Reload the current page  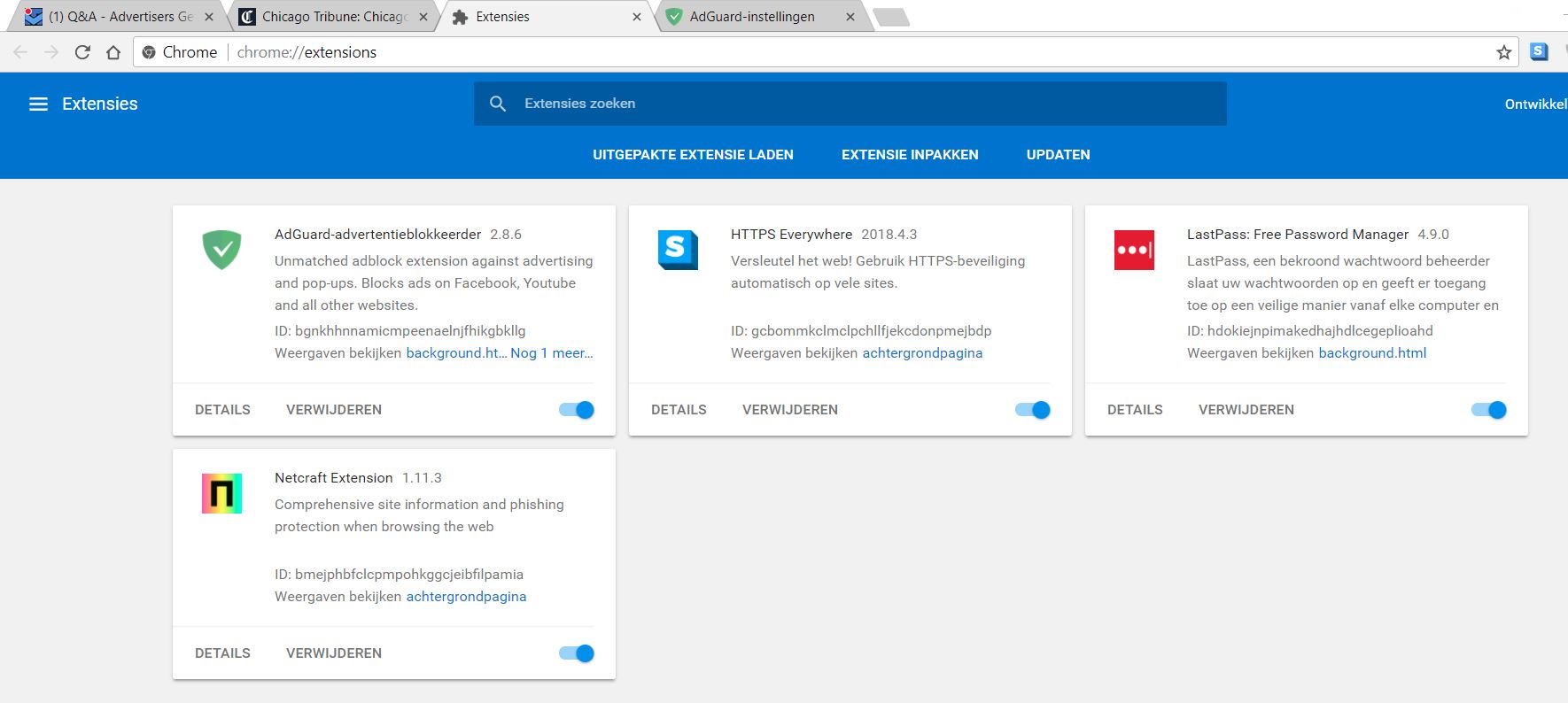(82, 52)
